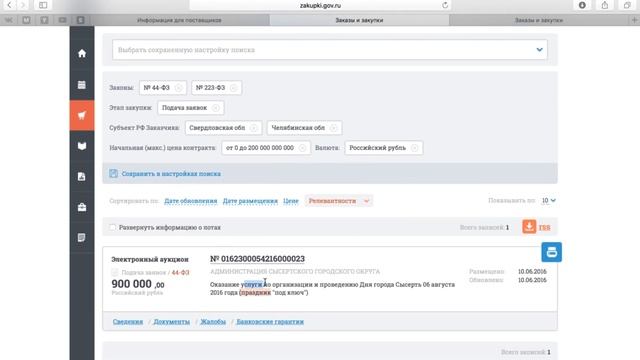640x360 pixels.
Task: Open the home page from the sidebar
Action: (x=82, y=53)
